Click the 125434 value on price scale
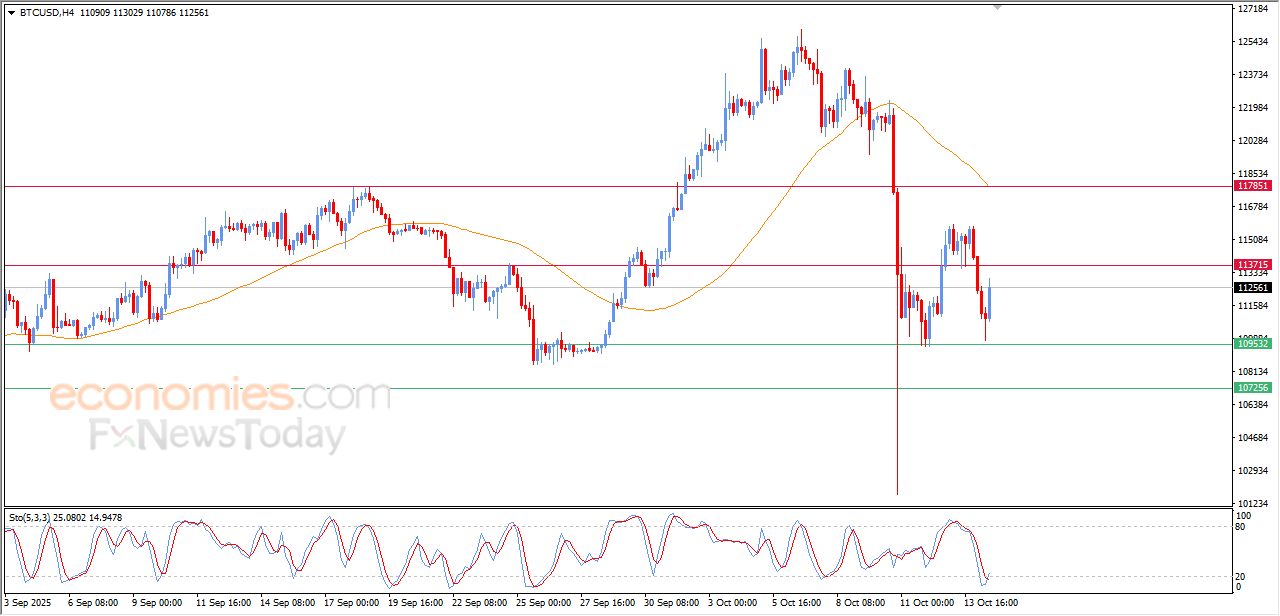The height and width of the screenshot is (616, 1280). (1253, 42)
